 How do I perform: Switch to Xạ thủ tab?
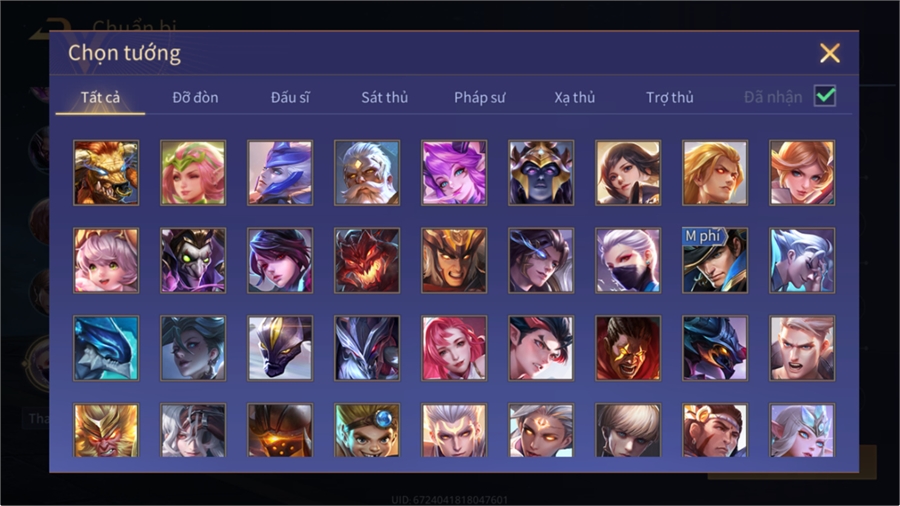coord(575,98)
